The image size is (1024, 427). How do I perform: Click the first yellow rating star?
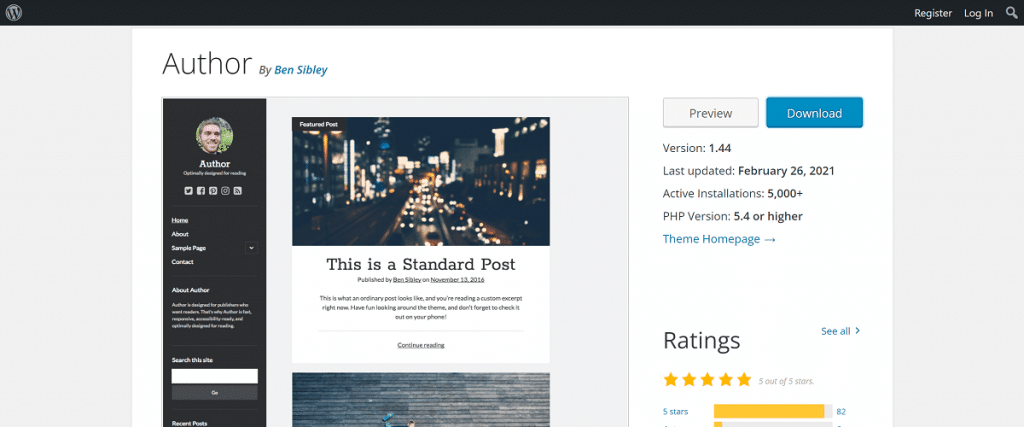671,380
